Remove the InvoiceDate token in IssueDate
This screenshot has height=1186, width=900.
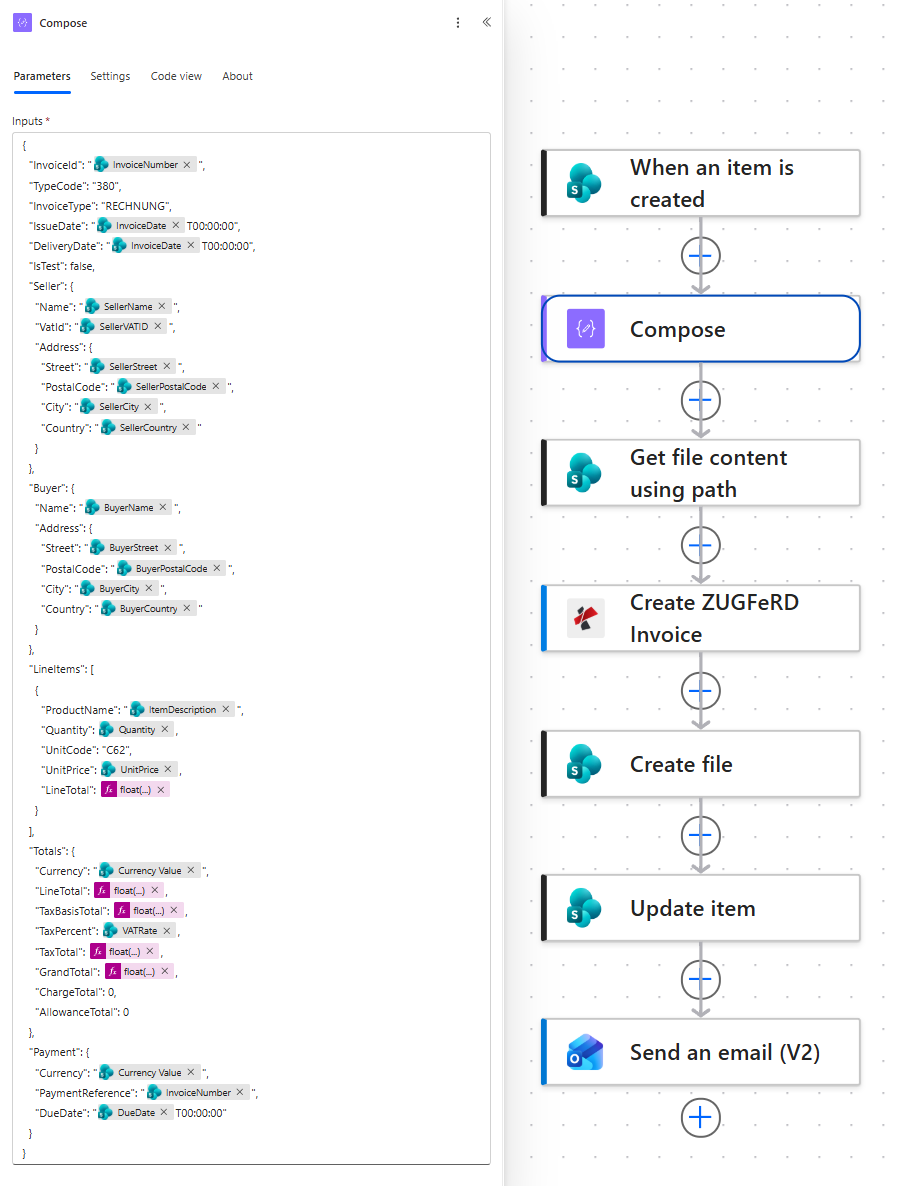point(175,225)
